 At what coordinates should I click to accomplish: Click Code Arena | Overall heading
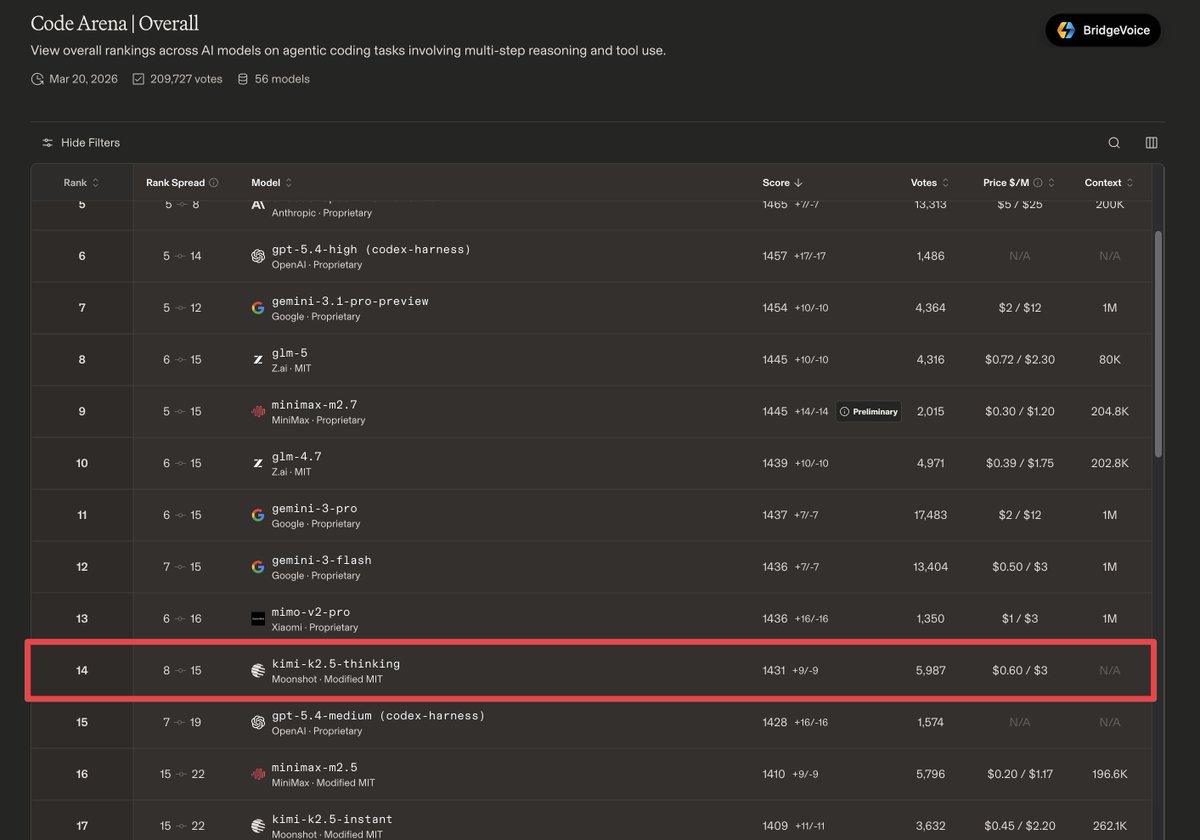pos(115,23)
